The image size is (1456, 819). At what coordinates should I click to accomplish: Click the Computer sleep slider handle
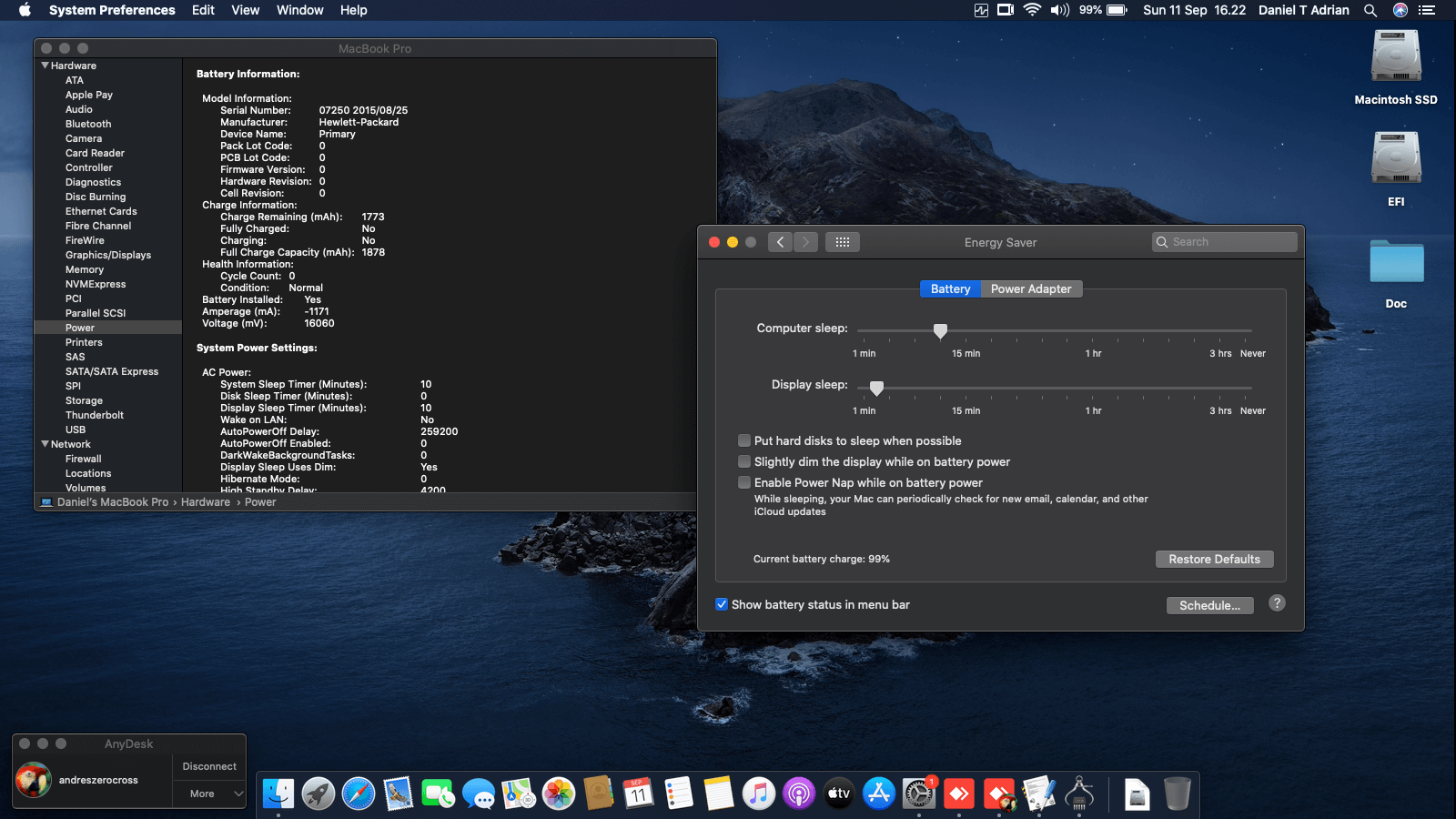940,331
